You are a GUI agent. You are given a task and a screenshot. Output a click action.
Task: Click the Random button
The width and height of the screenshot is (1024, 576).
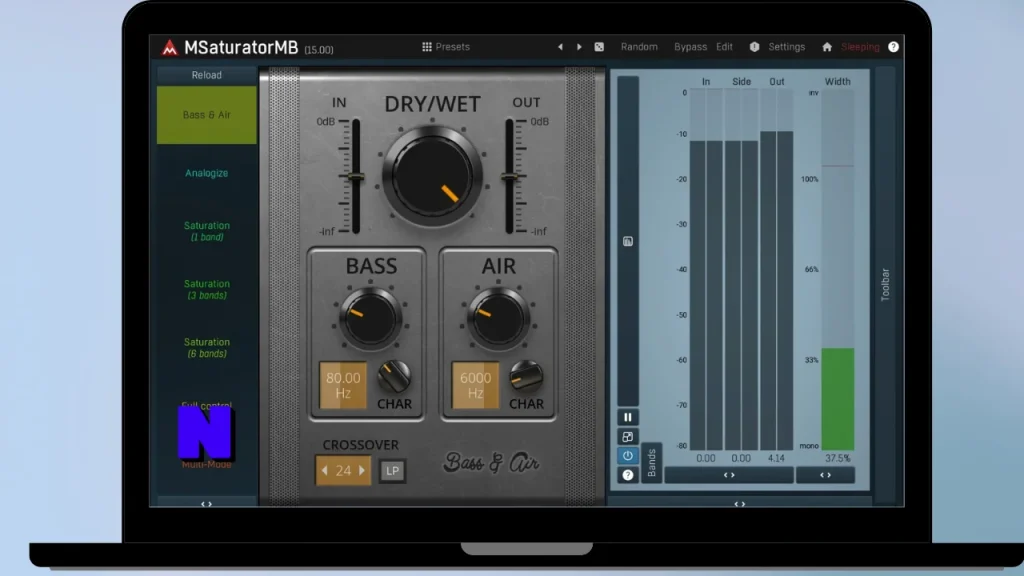pyautogui.click(x=639, y=47)
